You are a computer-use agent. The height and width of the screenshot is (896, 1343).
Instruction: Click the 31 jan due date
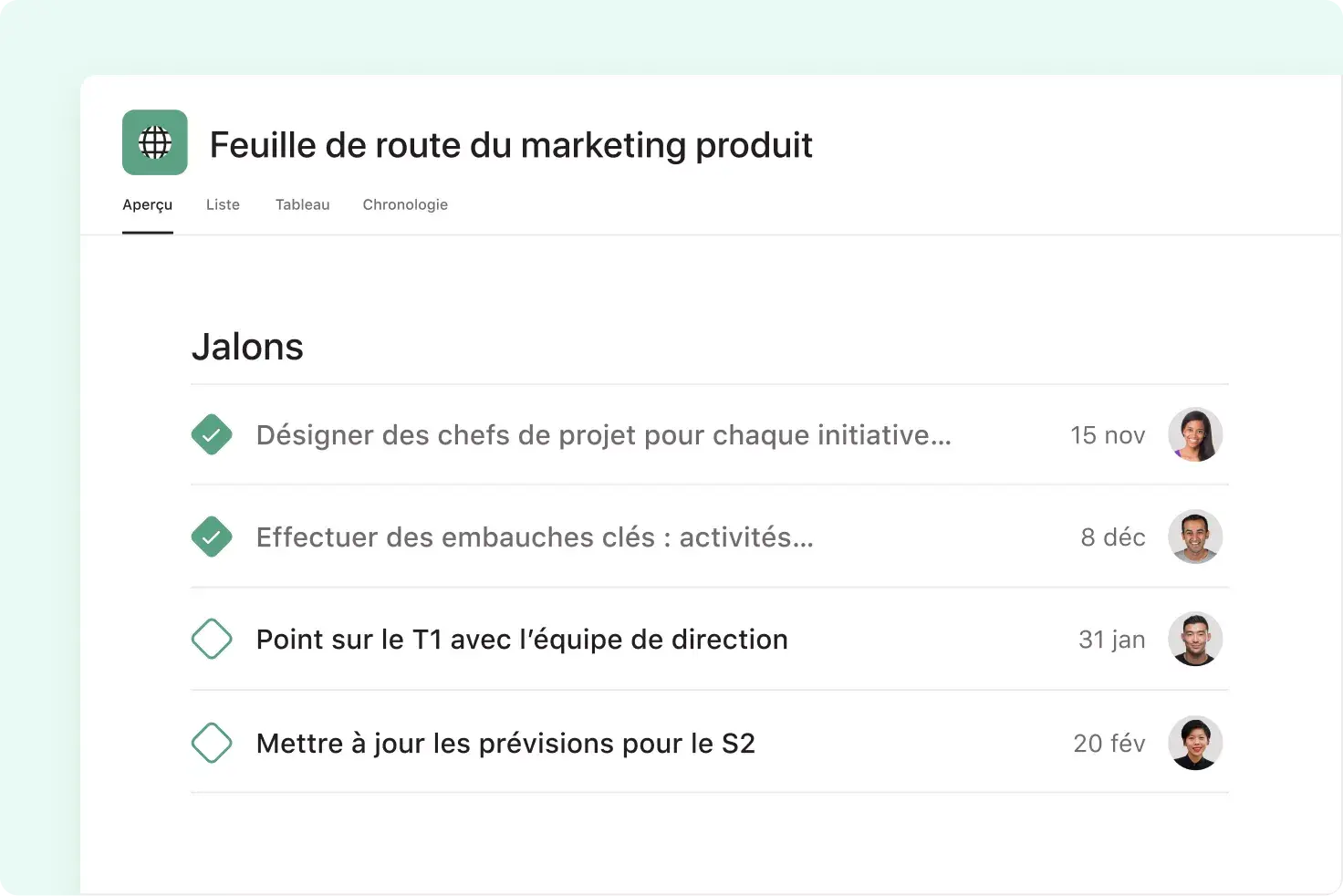tap(1112, 639)
